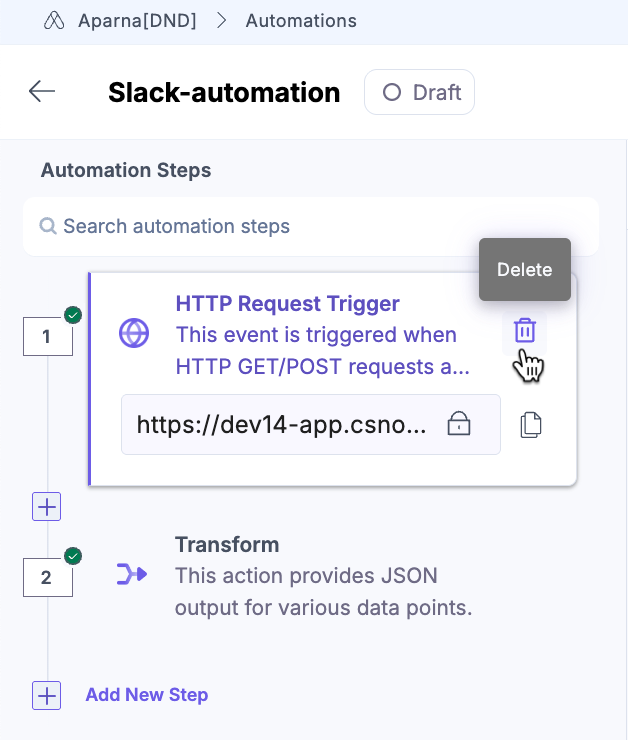Click the back arrow icon
Screen dimensions: 628x740
(42, 91)
